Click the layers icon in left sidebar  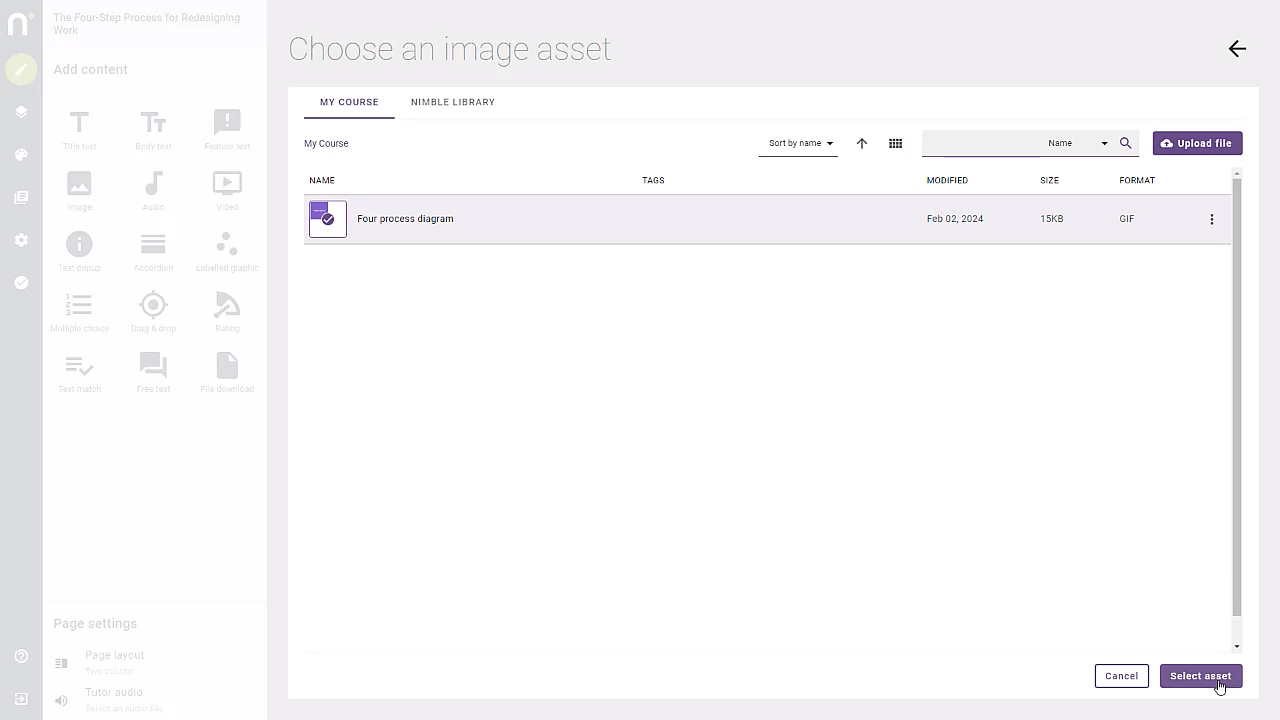point(21,112)
